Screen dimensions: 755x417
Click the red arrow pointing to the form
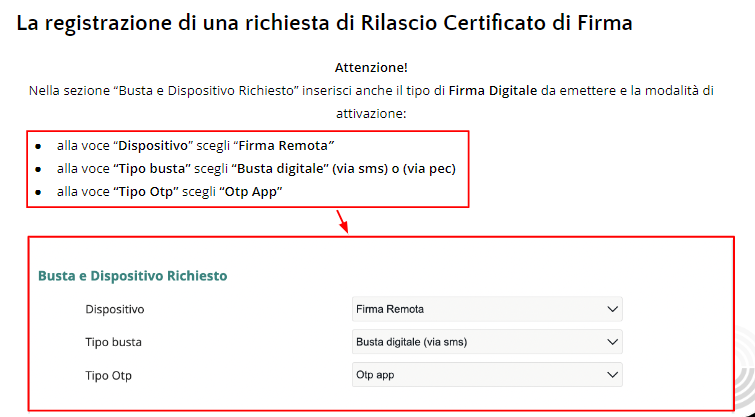click(x=342, y=221)
